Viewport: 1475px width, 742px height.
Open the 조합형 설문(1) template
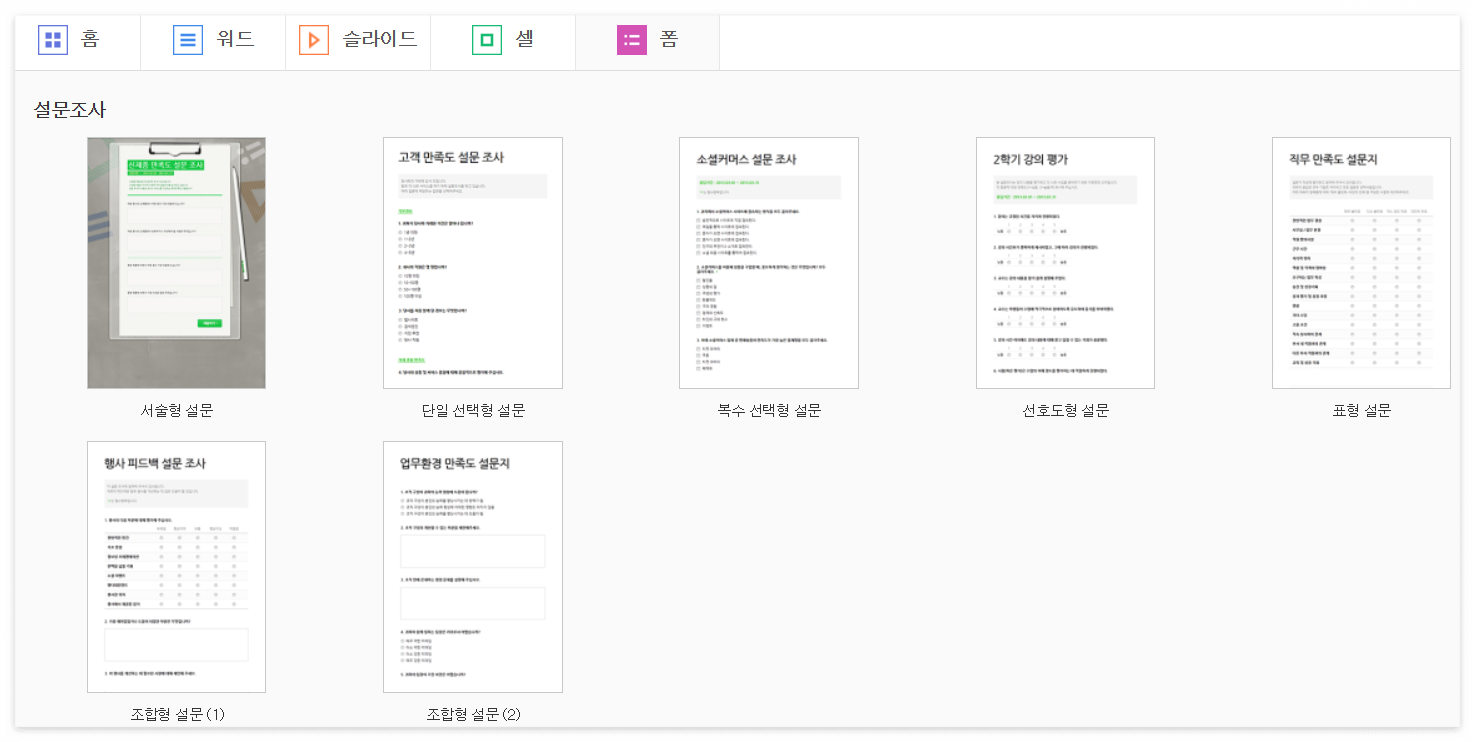coord(176,566)
